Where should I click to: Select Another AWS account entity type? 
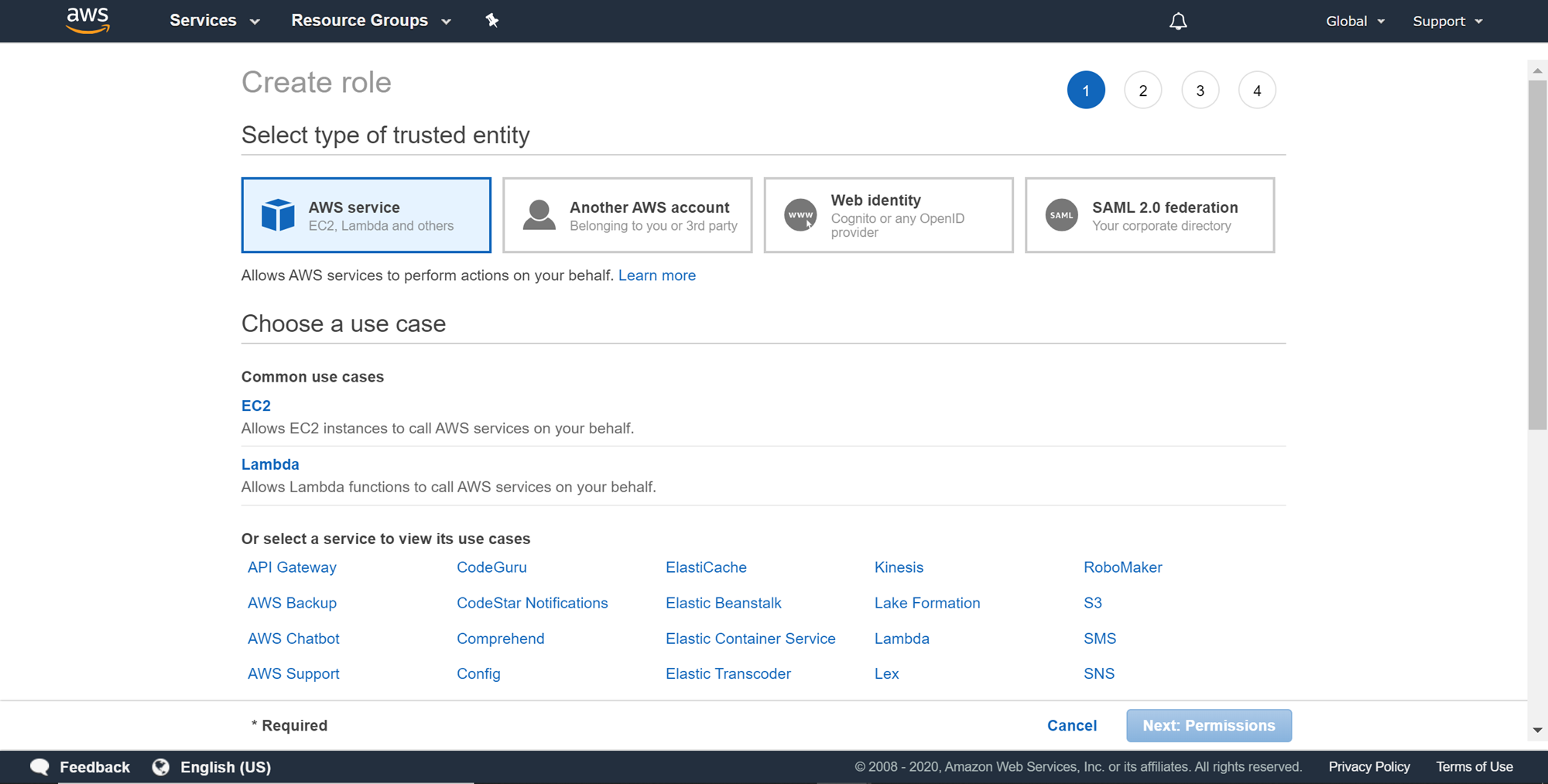coord(627,215)
